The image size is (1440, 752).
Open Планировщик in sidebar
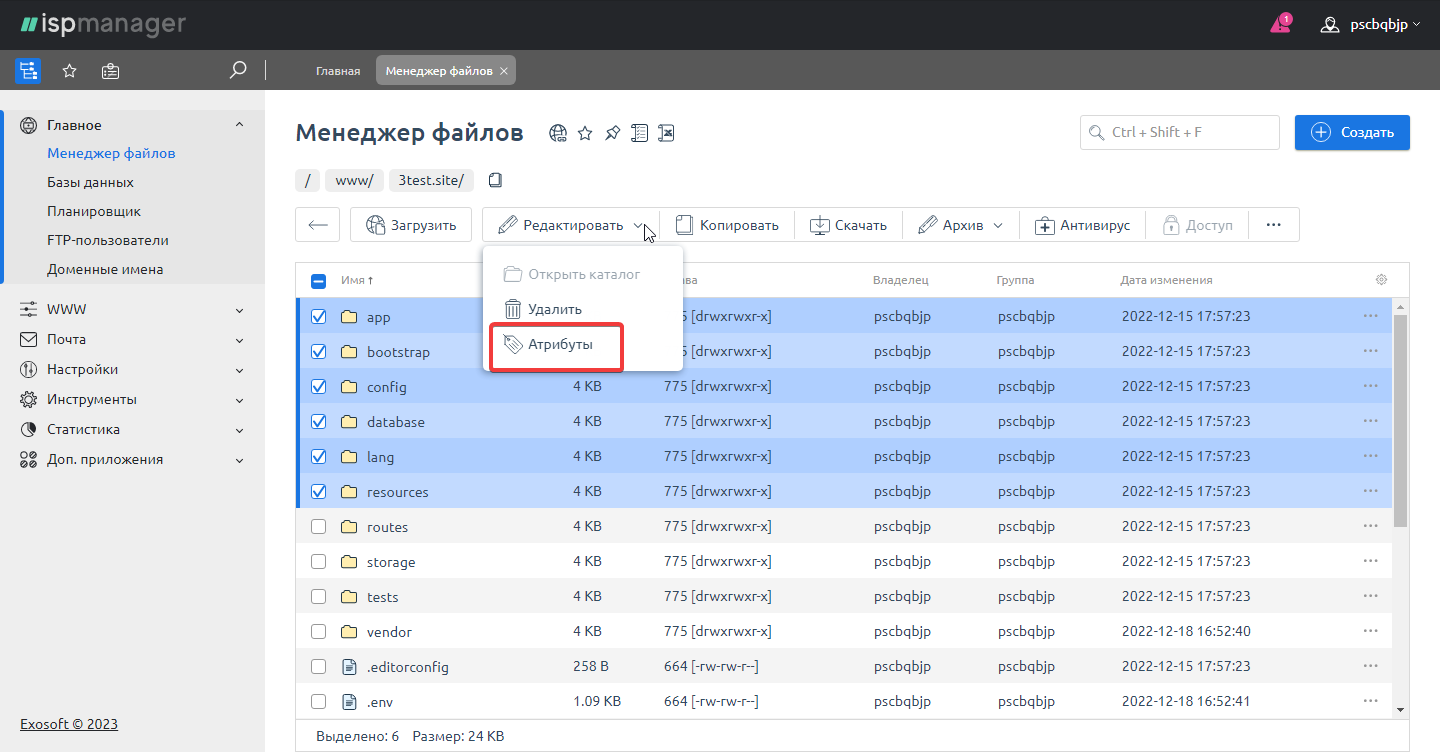coord(94,212)
